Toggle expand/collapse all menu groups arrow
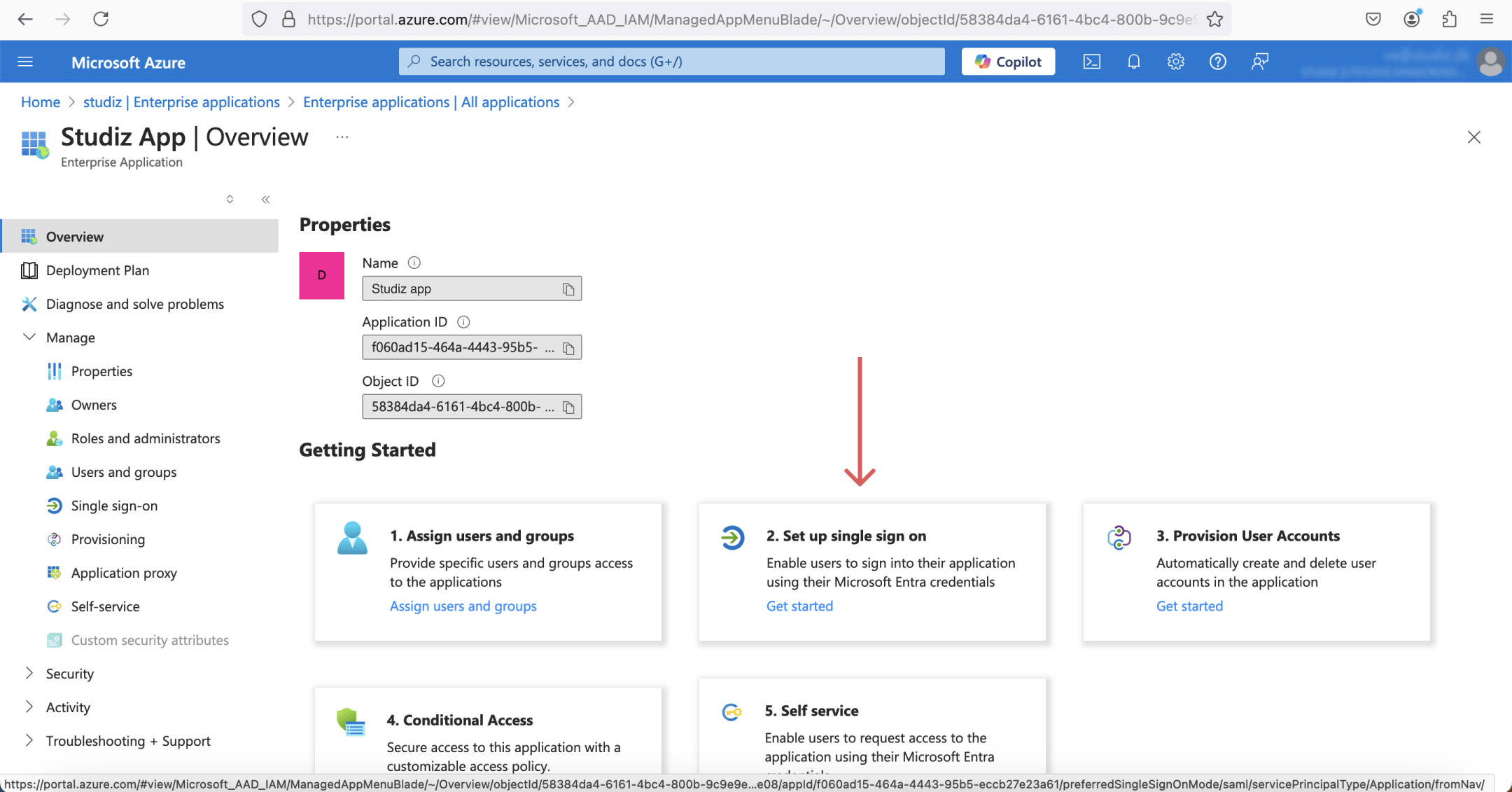Screen dimensions: 1512x792 click(230, 200)
